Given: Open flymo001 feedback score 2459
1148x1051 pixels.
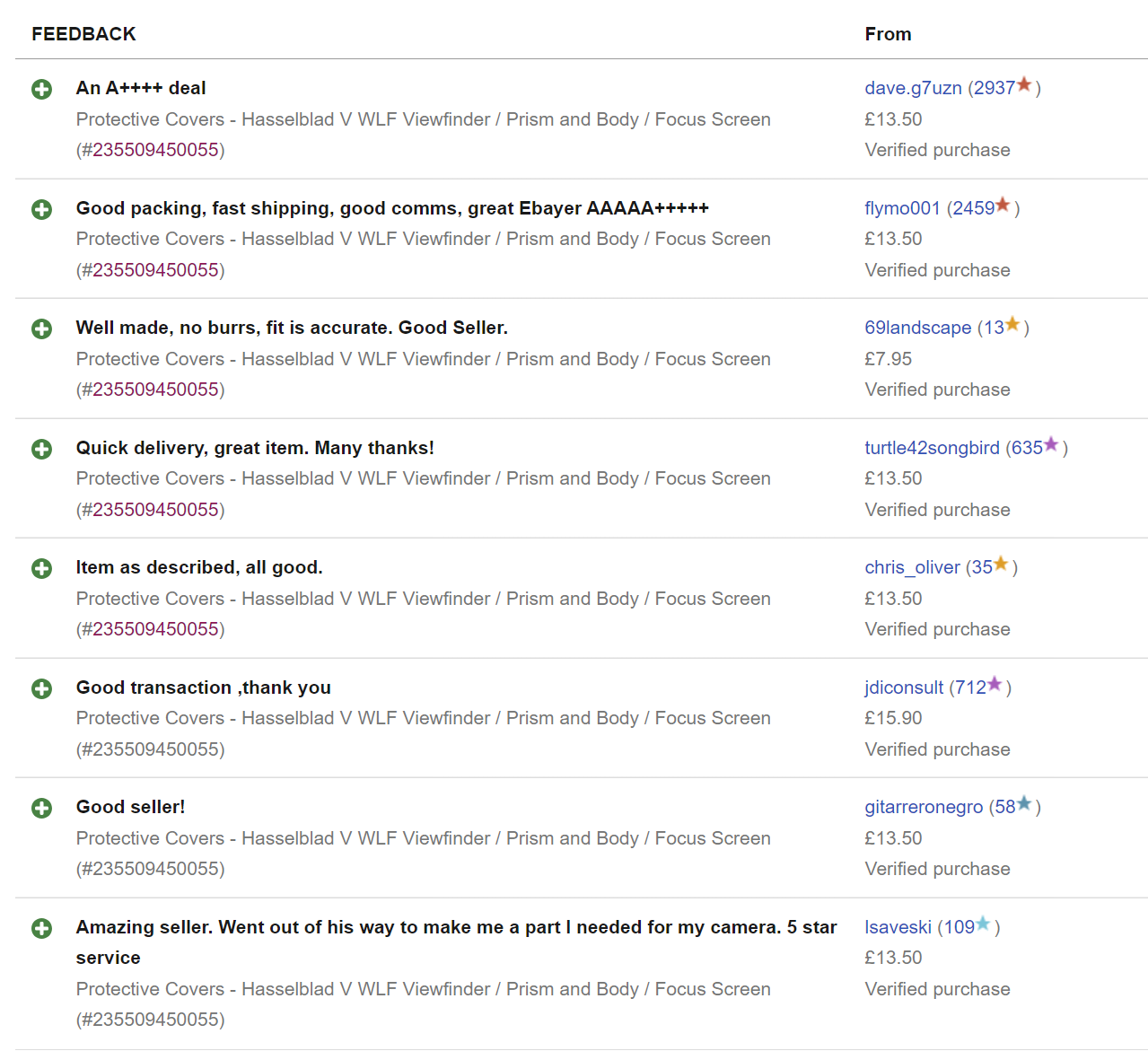Looking at the screenshot, I should (974, 208).
